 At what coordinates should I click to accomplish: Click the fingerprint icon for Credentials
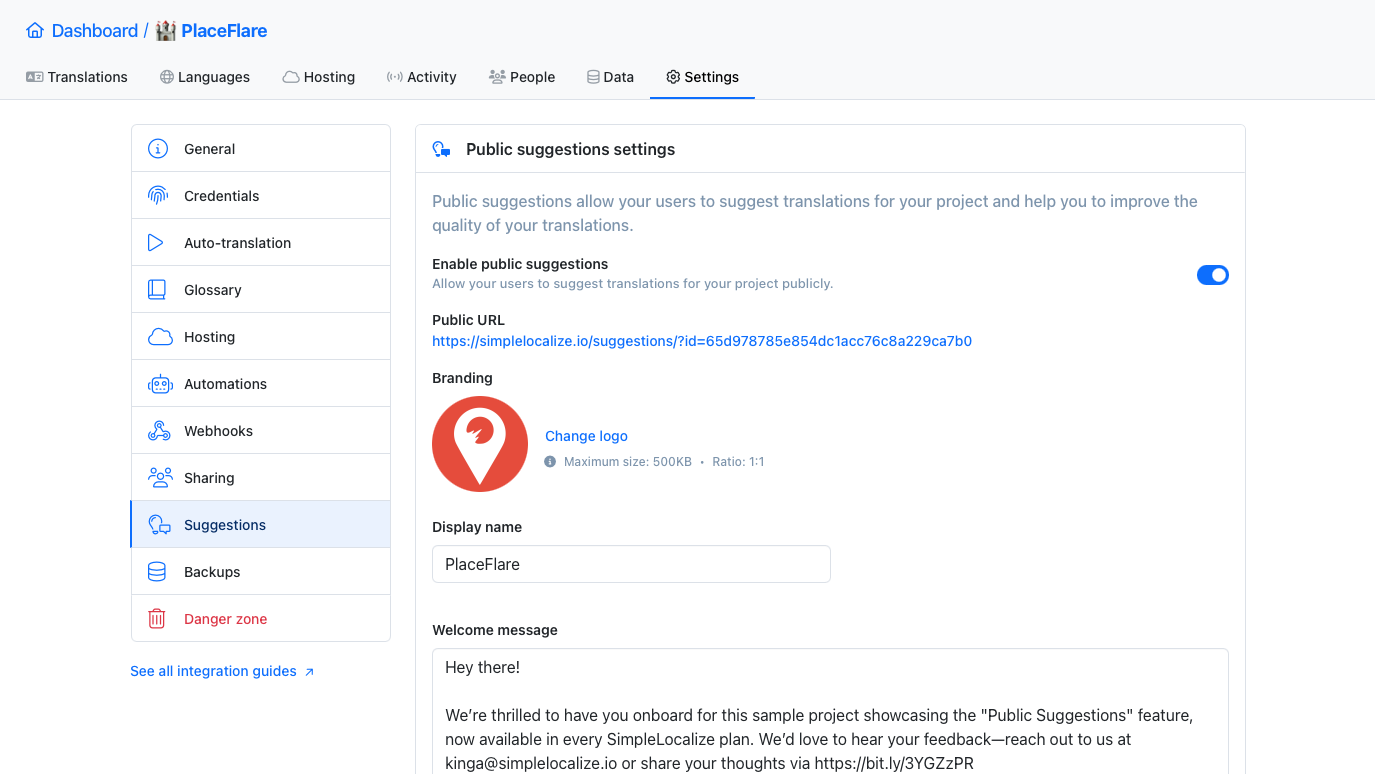coord(158,196)
